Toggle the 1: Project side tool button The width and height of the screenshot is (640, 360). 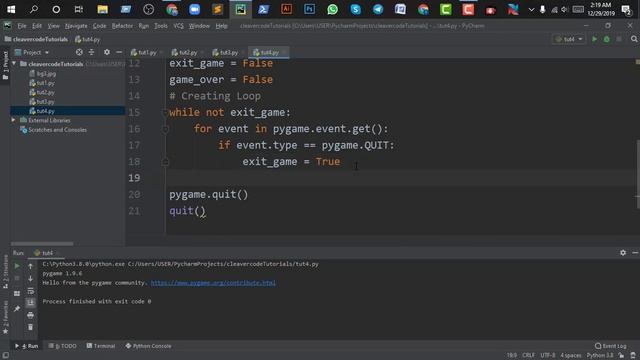(x=5, y=65)
